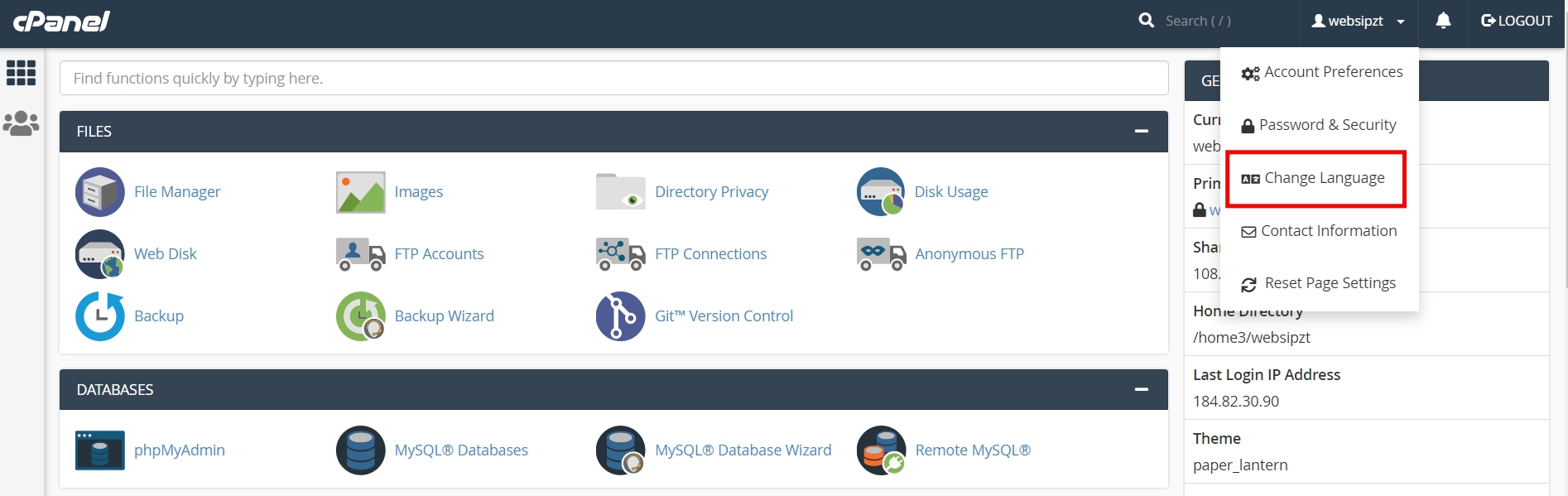Open Contact Information menu entry
1568x496 pixels.
1320,231
